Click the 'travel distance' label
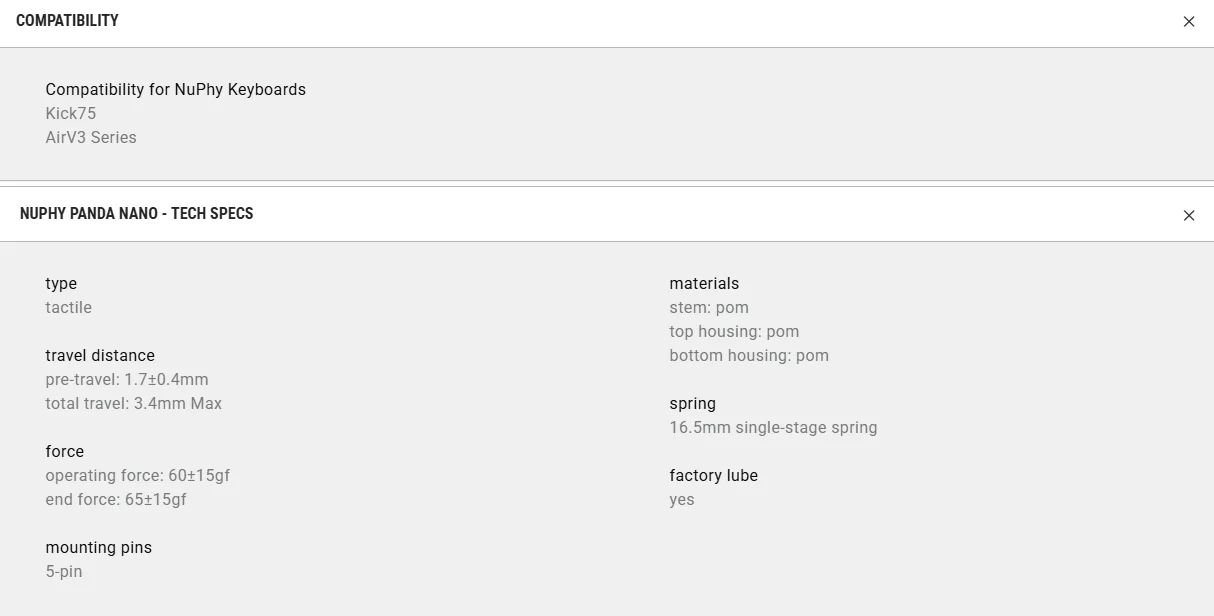The image size is (1214, 616). pos(100,355)
